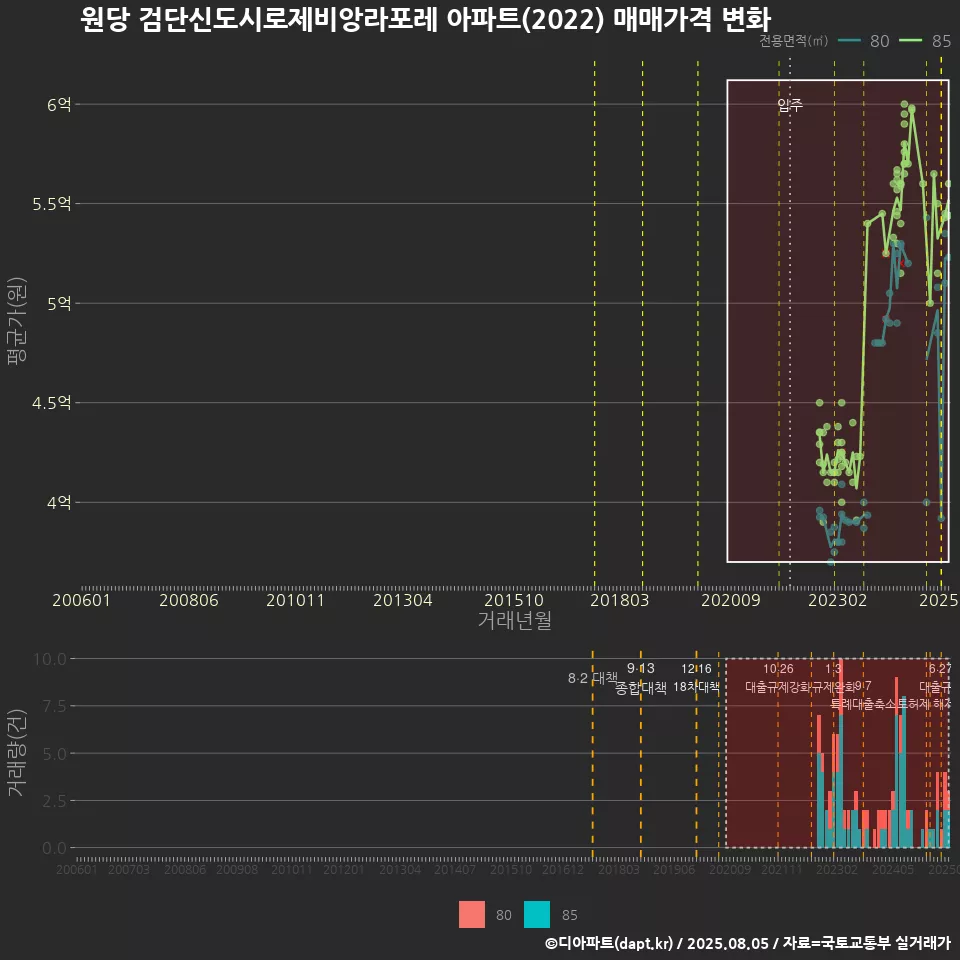Click the 201803 tick on price chart
Viewport: 960px width, 960px height.
620,600
